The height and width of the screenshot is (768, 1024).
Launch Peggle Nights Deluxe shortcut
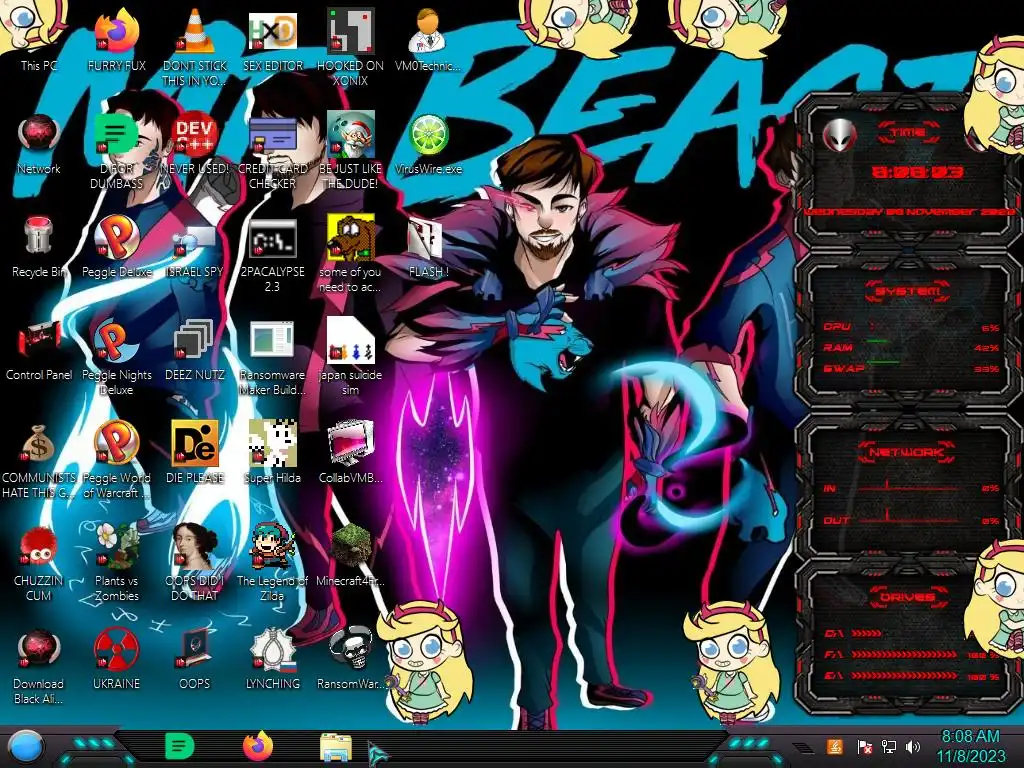pyautogui.click(x=116, y=357)
